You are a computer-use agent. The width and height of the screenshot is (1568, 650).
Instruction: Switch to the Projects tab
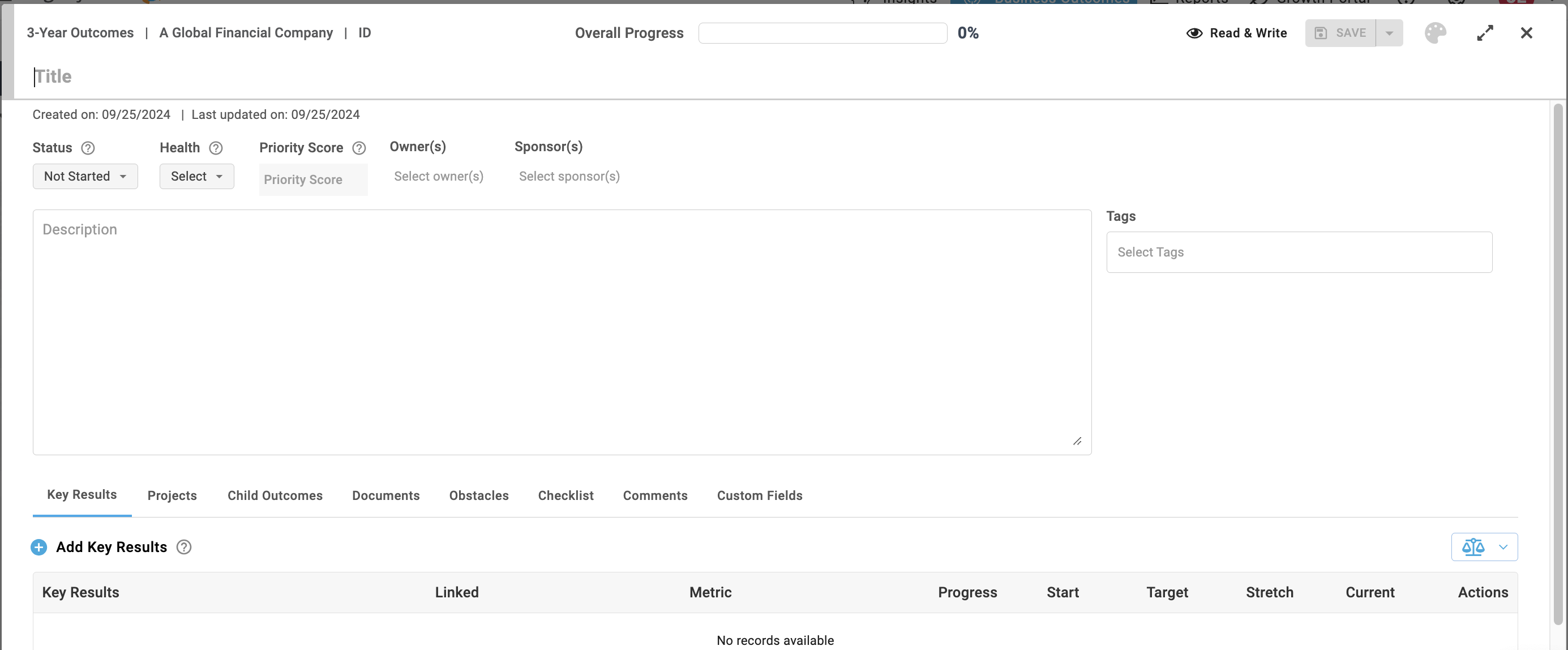(x=172, y=495)
